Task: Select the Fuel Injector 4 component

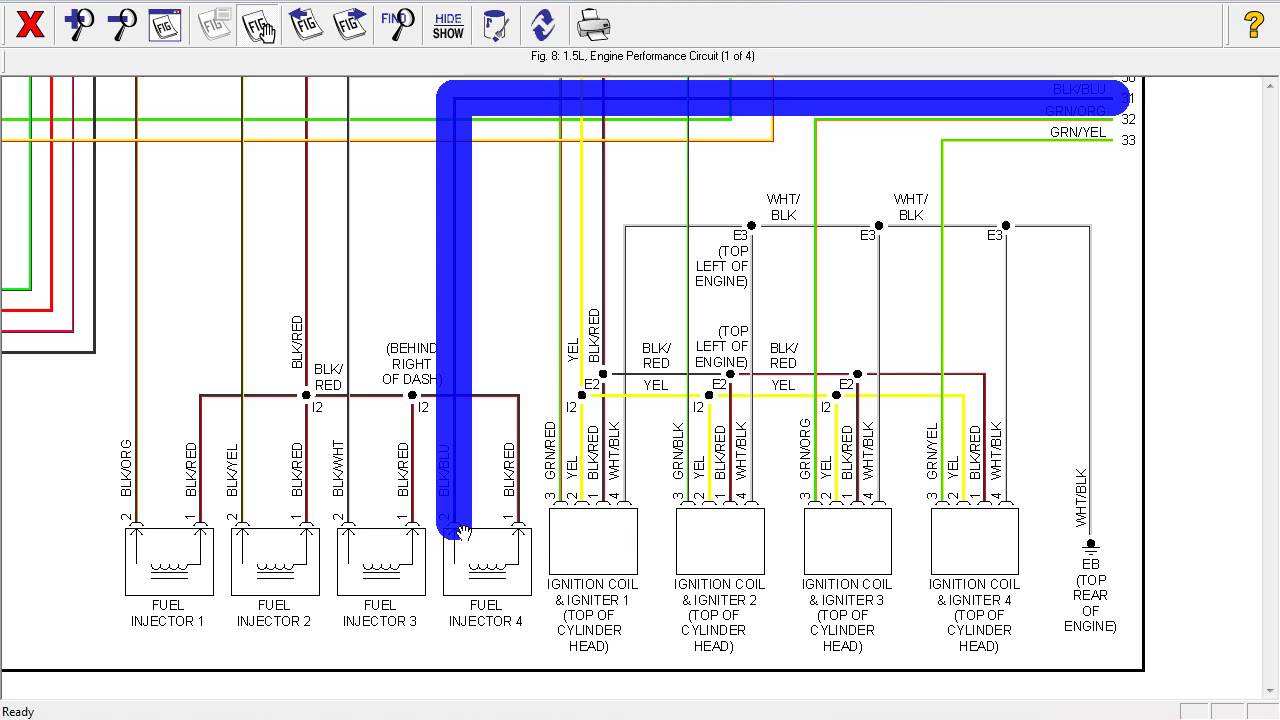Action: (486, 560)
